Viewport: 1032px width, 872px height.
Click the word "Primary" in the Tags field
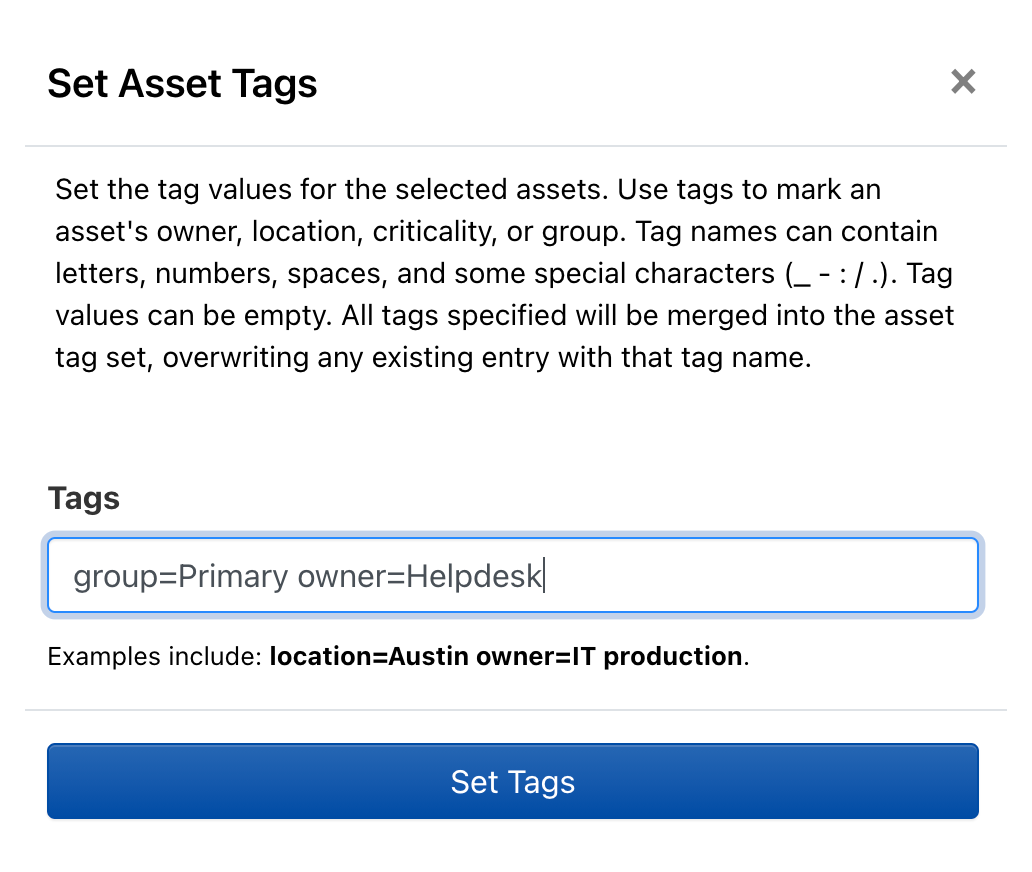tap(233, 577)
